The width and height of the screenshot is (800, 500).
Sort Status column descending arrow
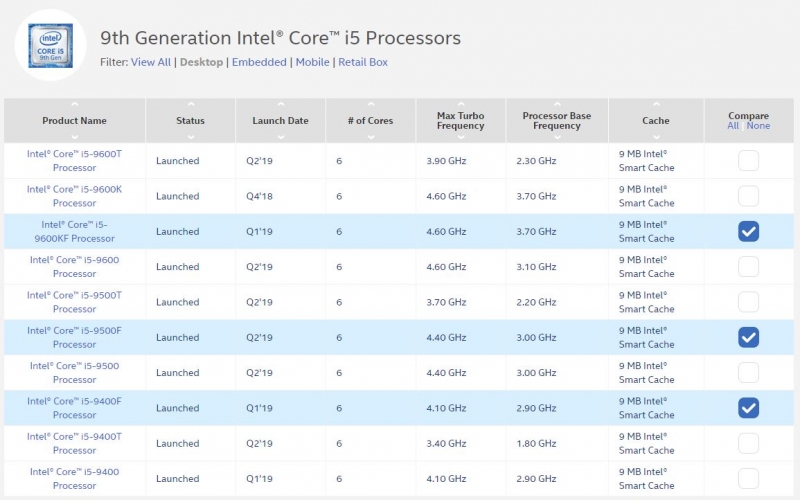[191, 137]
